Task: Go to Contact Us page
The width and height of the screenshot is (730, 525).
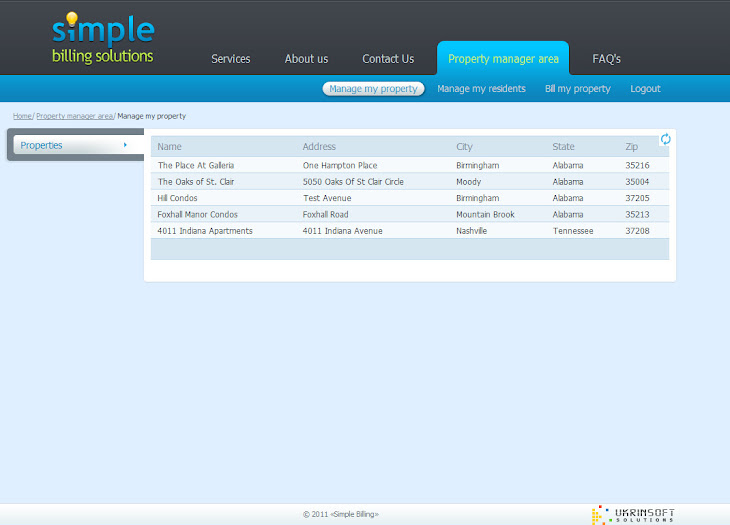Action: (388, 59)
